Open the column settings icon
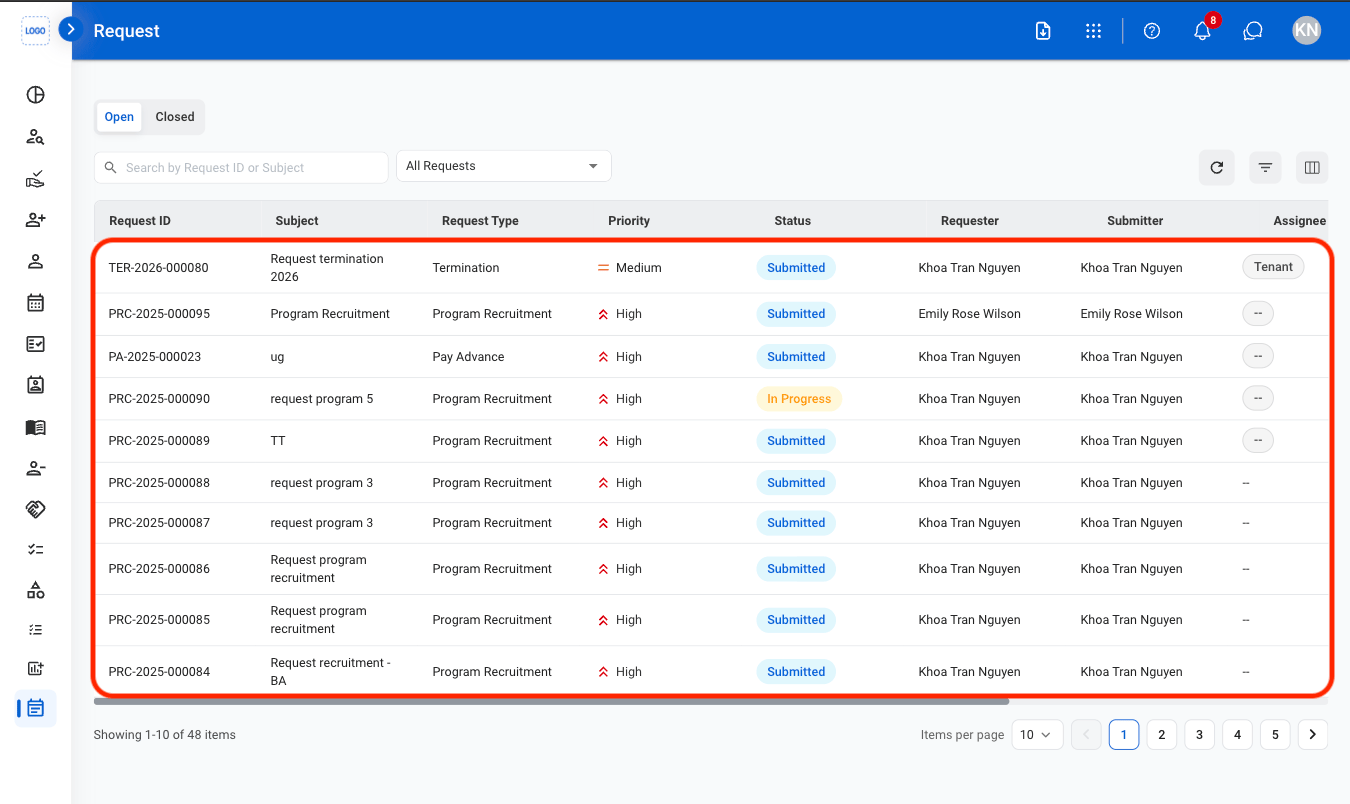 tap(1312, 168)
